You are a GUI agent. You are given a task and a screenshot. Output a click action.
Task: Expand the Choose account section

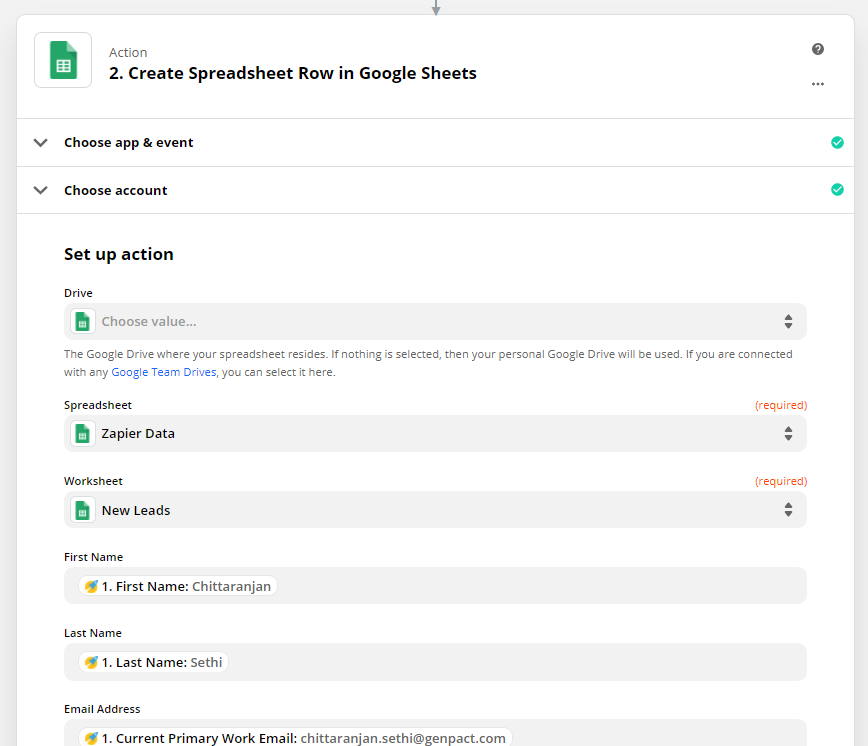click(x=40, y=190)
